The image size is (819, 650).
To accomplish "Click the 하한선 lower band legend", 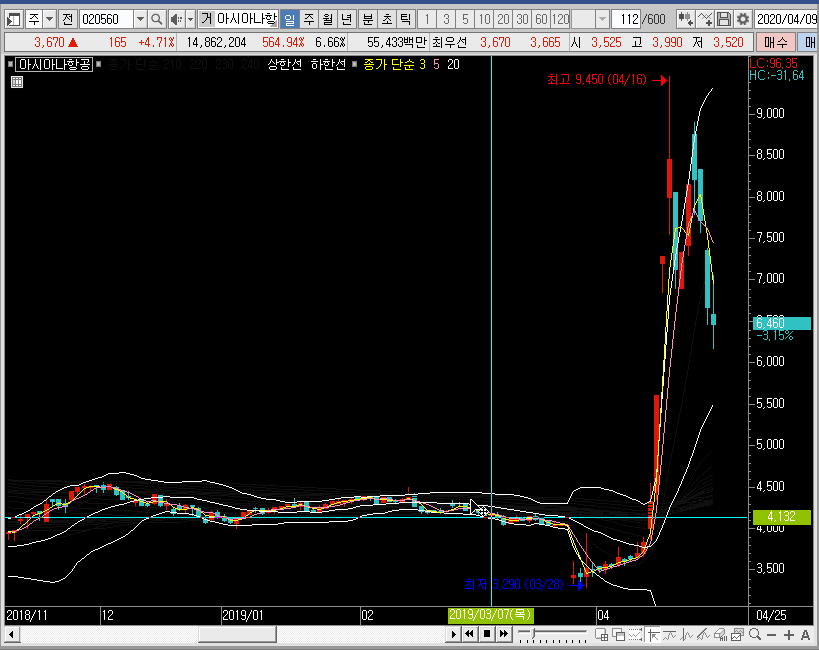I will click(328, 65).
